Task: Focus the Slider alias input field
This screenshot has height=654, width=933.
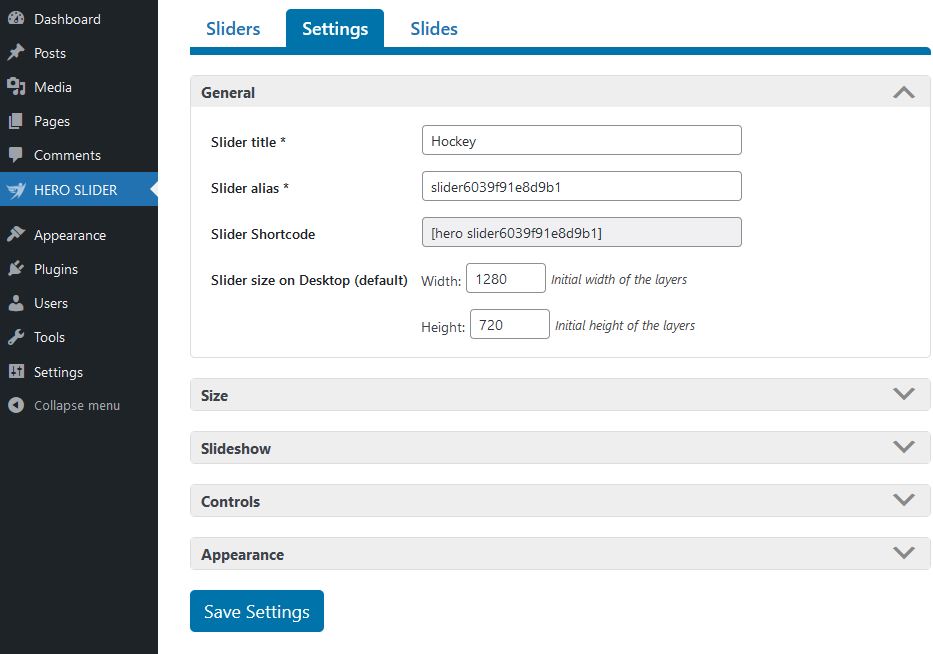Action: [581, 186]
